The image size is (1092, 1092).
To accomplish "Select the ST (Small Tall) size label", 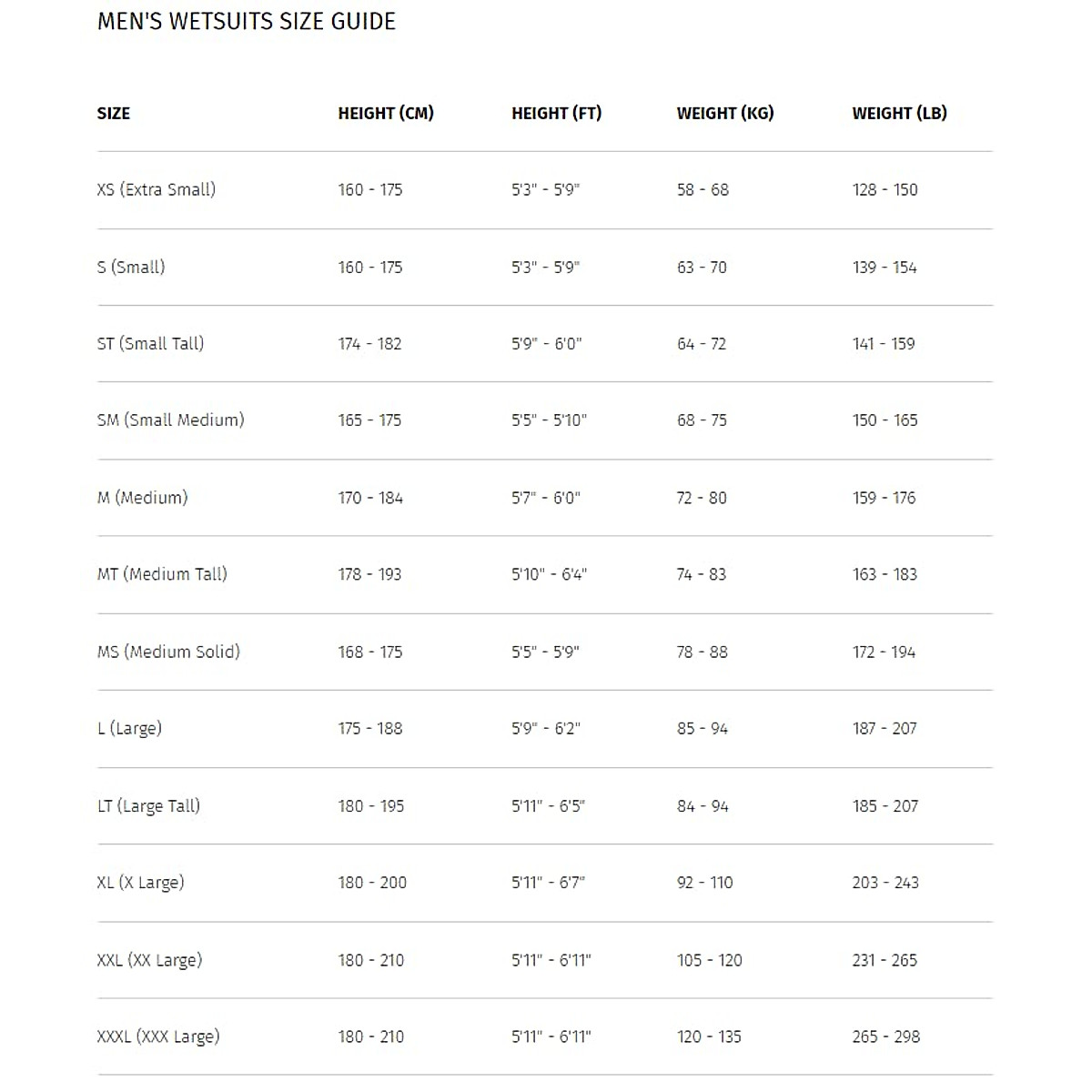I will click(150, 344).
